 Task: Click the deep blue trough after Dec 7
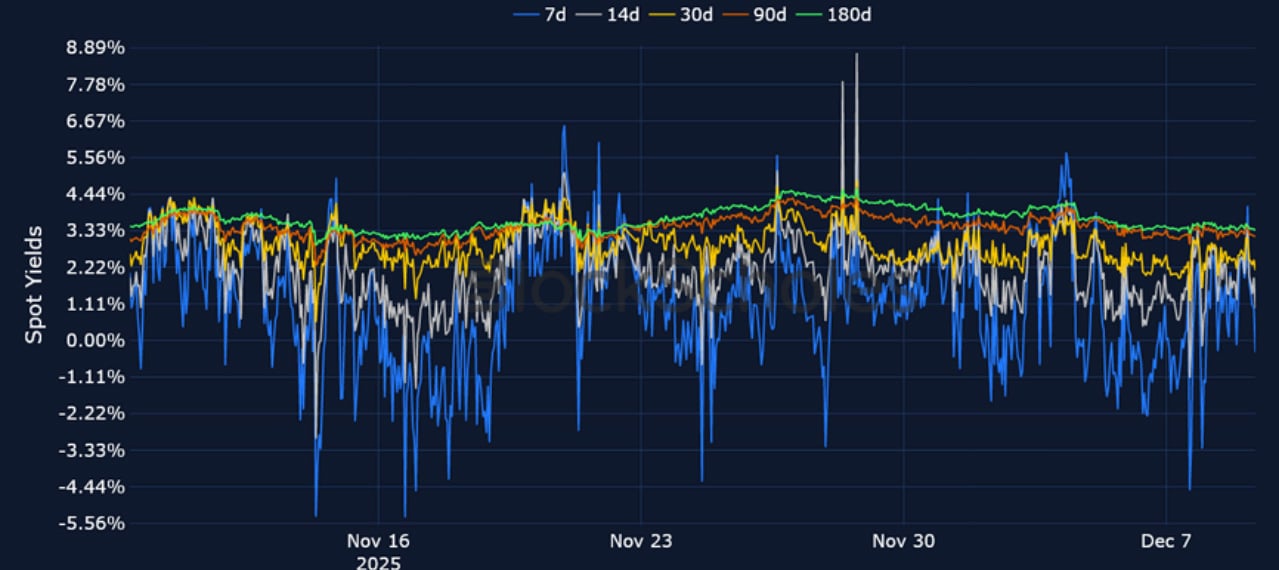click(1189, 488)
